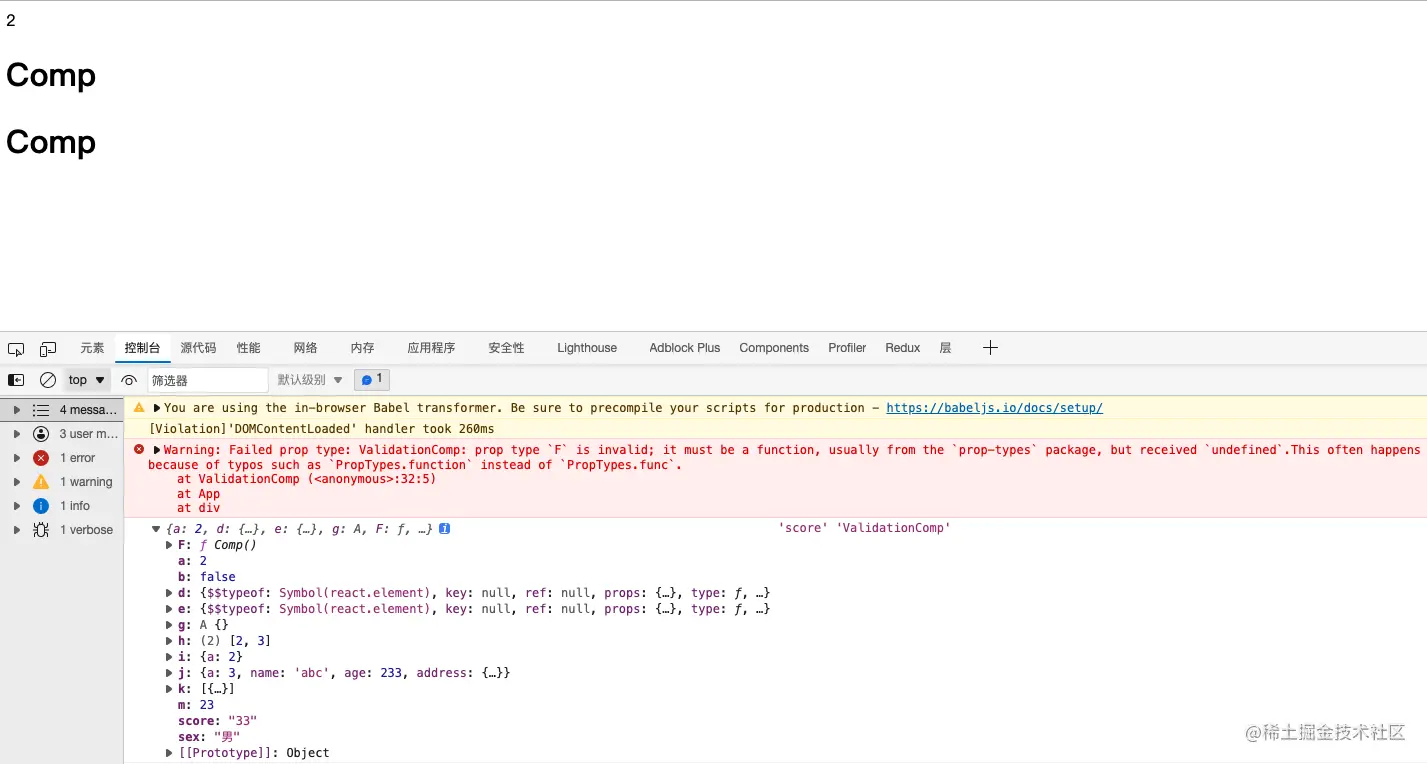Click the red error icon in the sidebar

(x=41, y=458)
